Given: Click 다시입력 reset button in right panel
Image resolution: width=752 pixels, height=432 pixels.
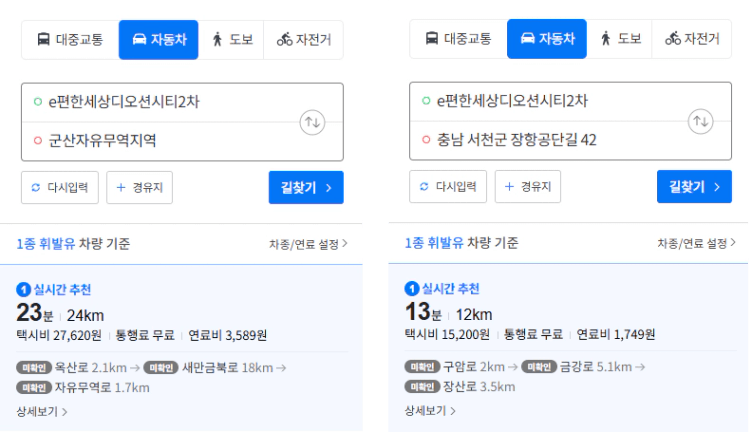Looking at the screenshot, I should click(x=448, y=187).
